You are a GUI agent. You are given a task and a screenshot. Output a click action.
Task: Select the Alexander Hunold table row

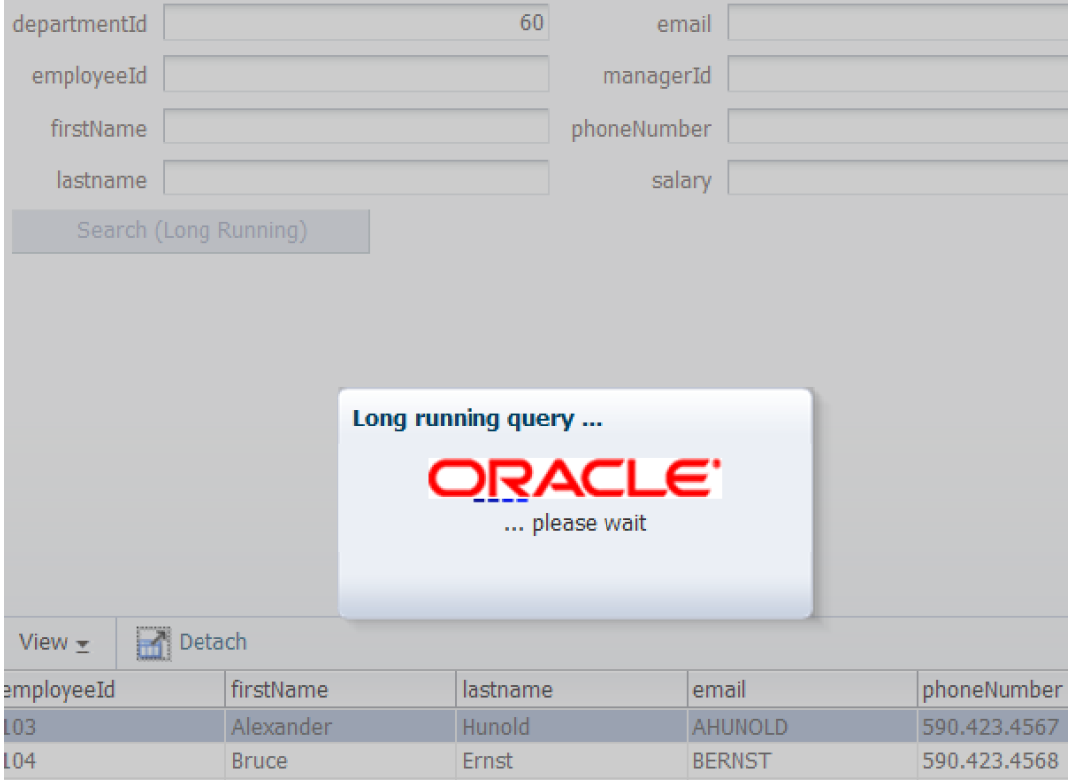tap(340, 727)
